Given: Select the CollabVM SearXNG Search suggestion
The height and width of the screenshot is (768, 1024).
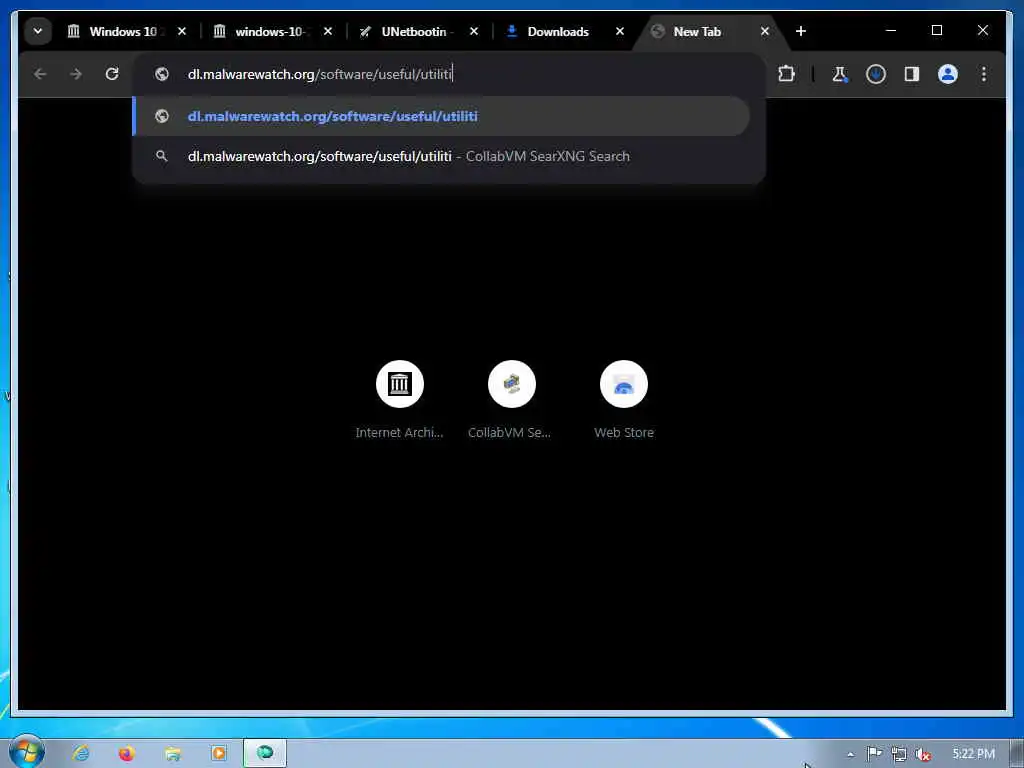Looking at the screenshot, I should tap(441, 156).
